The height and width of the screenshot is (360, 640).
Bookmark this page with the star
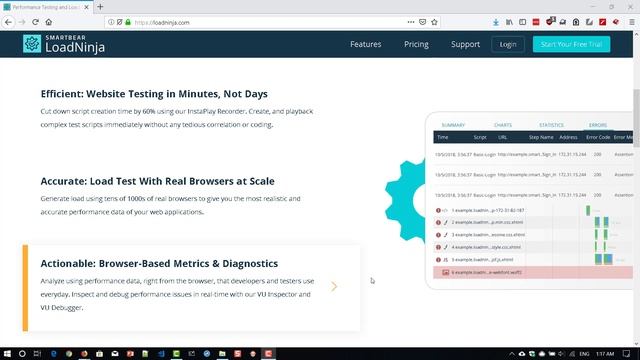click(x=434, y=22)
